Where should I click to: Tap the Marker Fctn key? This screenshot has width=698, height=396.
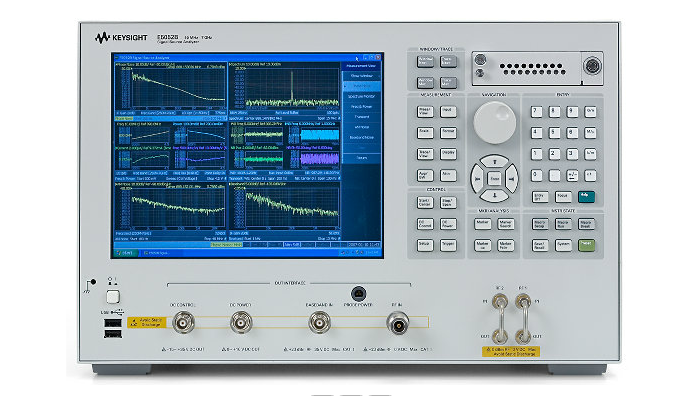coord(505,245)
